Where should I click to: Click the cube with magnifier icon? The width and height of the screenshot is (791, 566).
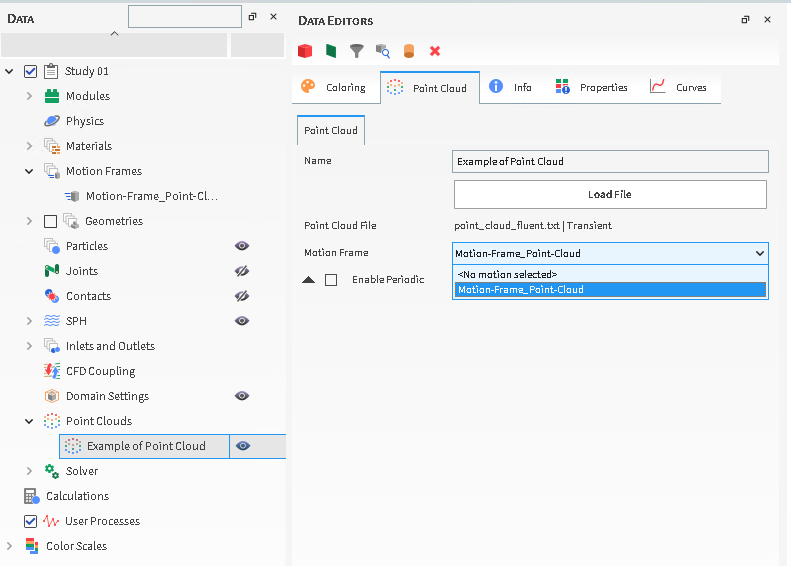[383, 51]
